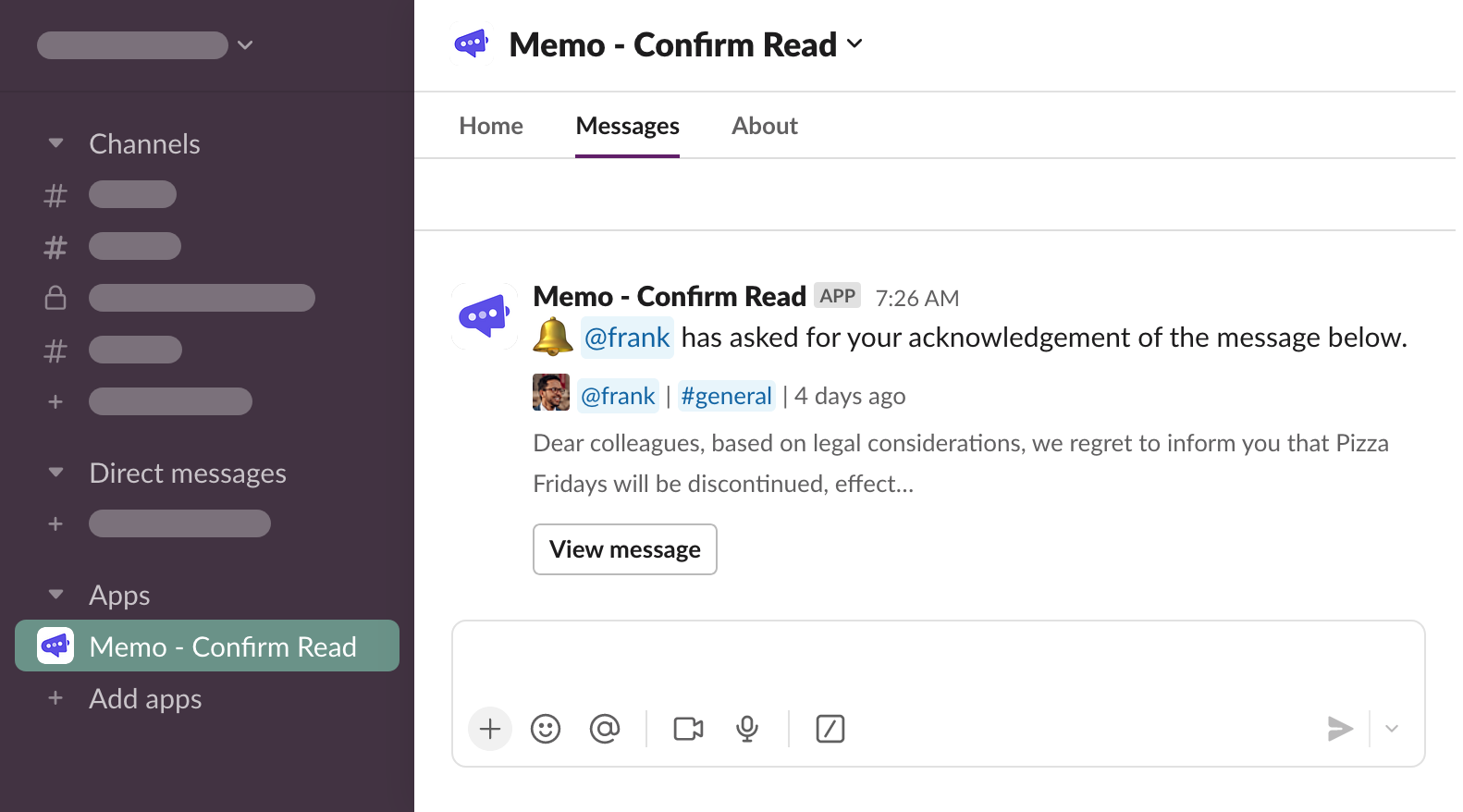Click the View message button
Screen dimensions: 1463x812
pyautogui.click(x=625, y=549)
